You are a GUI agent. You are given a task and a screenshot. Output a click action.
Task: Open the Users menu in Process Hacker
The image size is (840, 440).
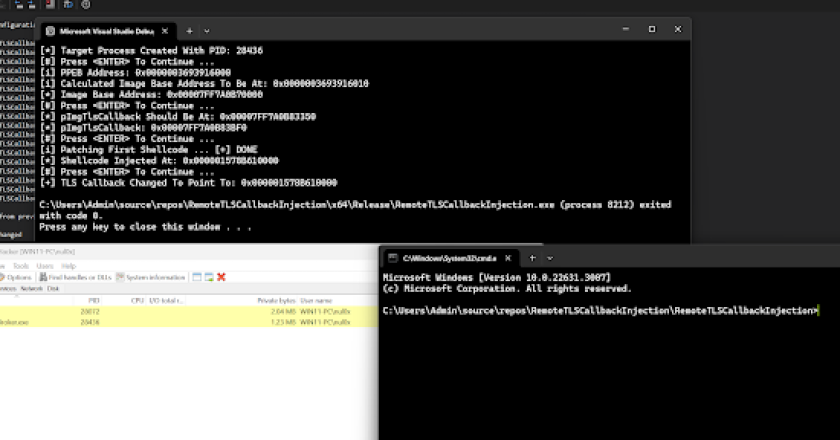[44, 266]
